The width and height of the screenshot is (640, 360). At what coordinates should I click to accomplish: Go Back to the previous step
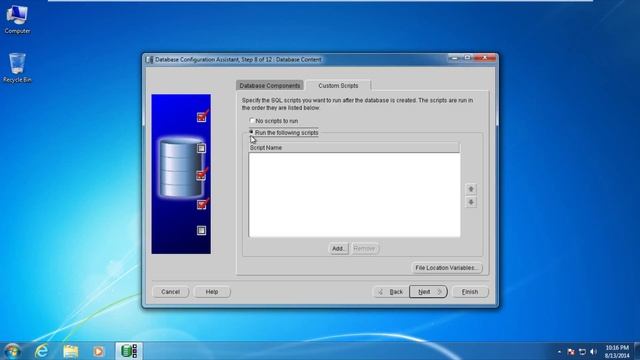coord(391,292)
